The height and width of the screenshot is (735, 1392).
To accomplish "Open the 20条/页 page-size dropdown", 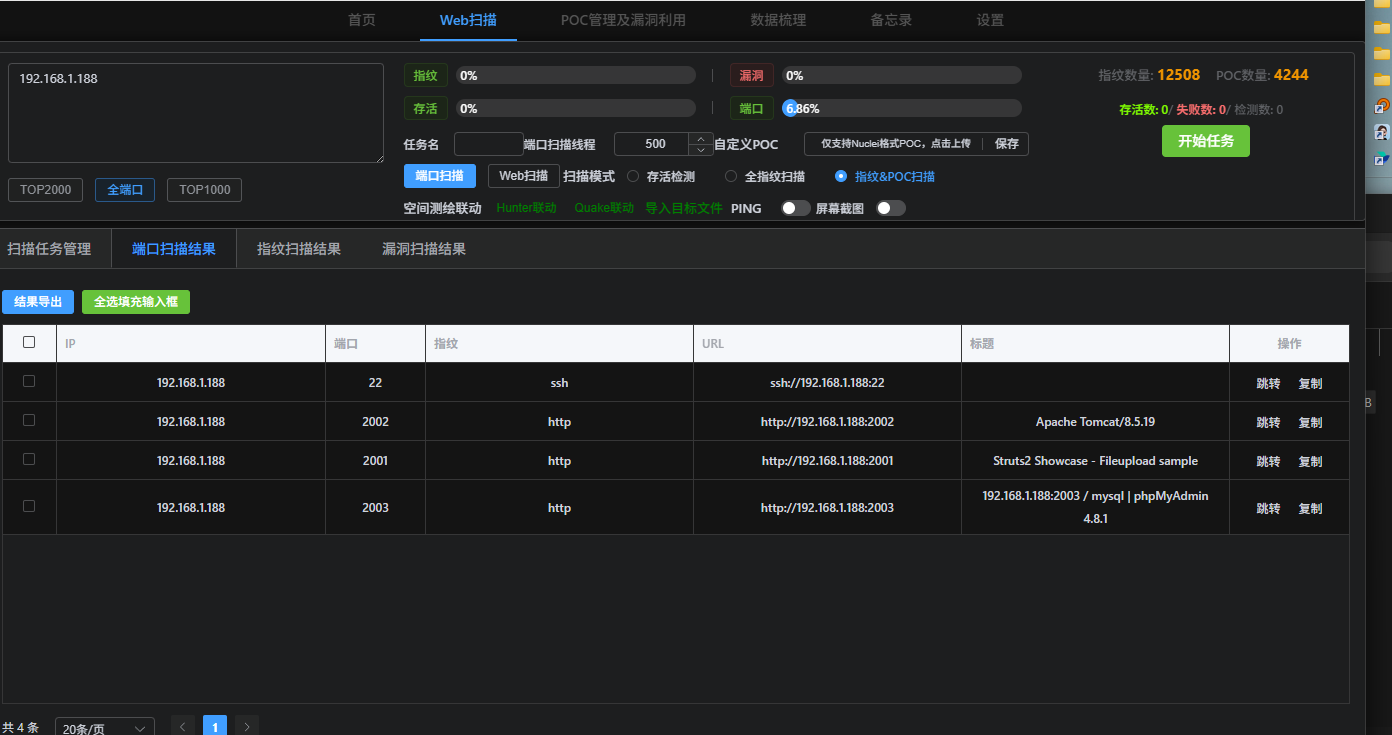I will (x=103, y=727).
